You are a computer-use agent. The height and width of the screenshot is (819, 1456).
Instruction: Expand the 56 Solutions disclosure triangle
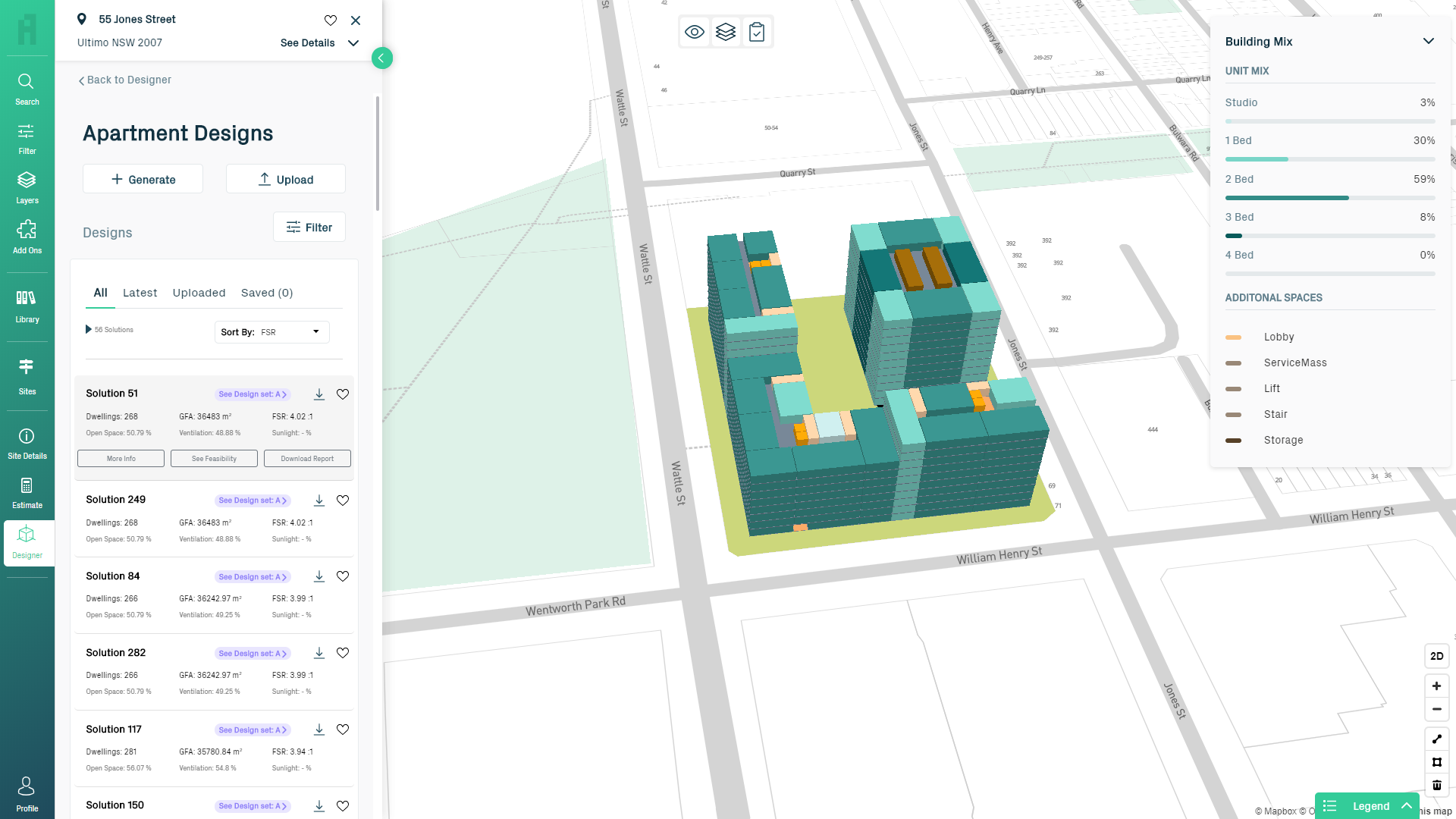89,330
